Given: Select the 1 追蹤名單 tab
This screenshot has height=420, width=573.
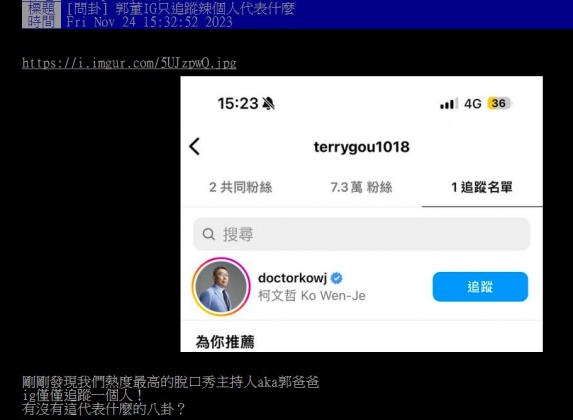Looking at the screenshot, I should click(482, 187).
